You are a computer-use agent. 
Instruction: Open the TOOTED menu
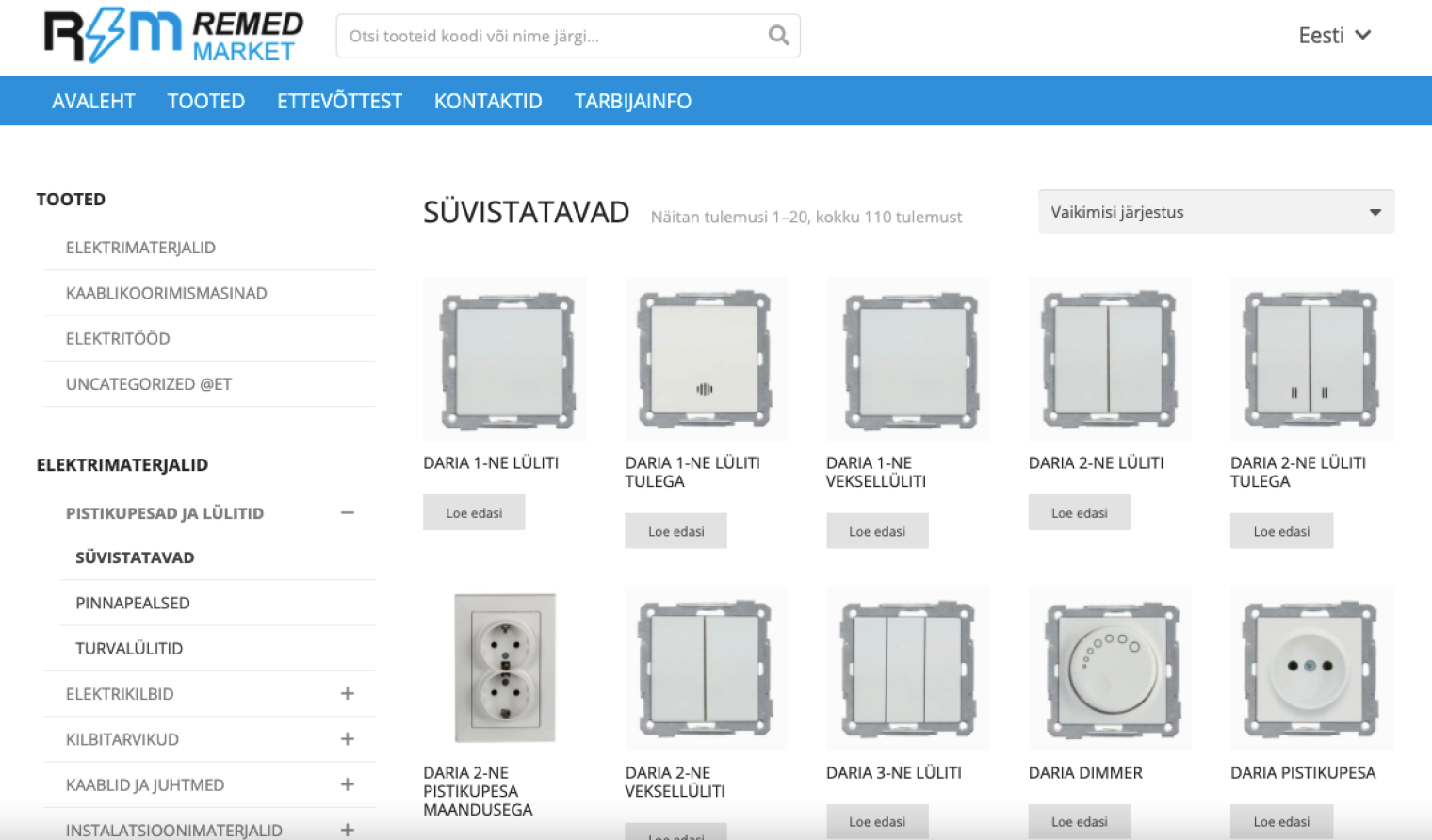tap(206, 101)
